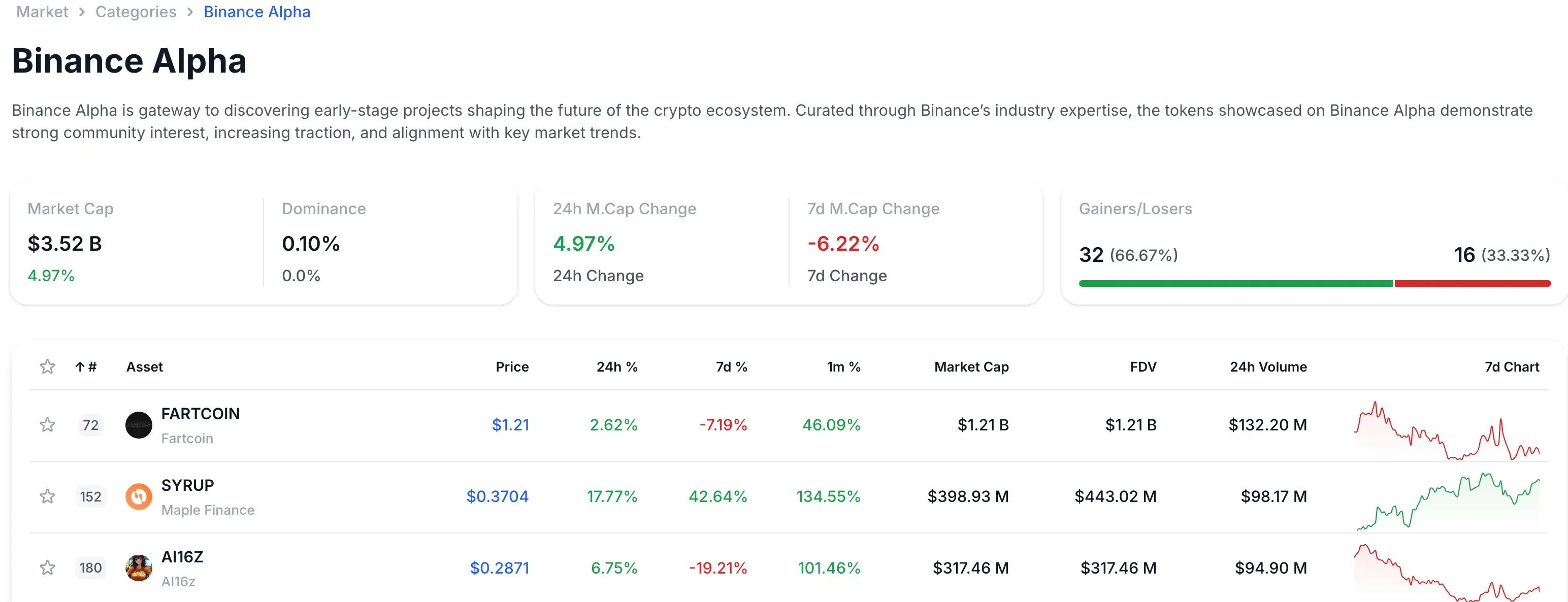Sort the table by FDV column
Viewport: 1568px width, 602px height.
coord(1142,366)
